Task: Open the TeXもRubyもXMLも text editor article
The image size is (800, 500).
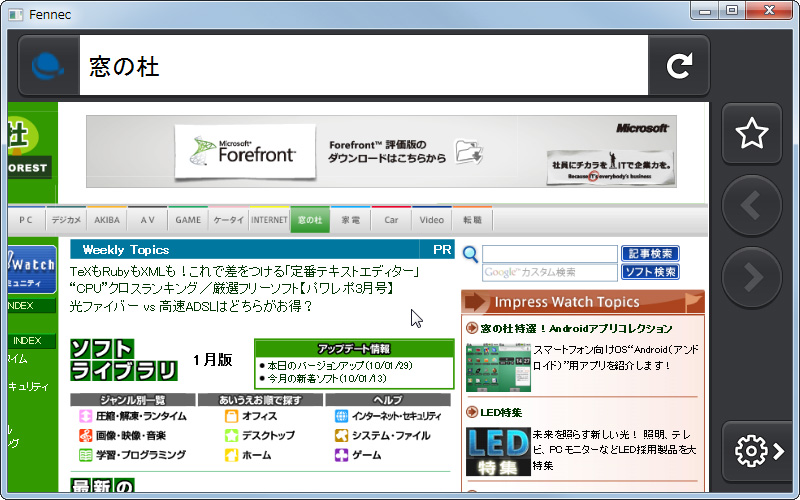Action: coord(244,271)
